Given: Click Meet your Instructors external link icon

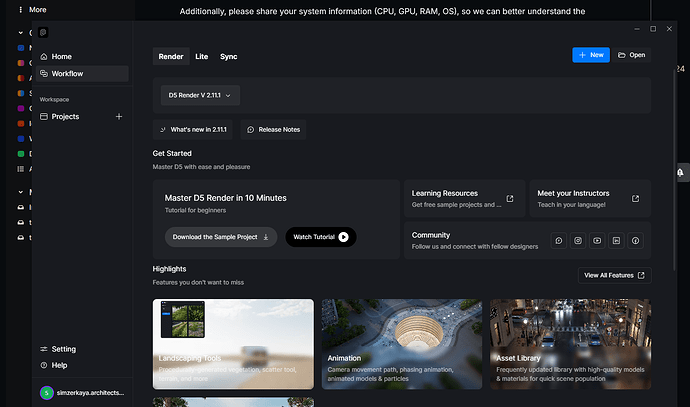Looking at the screenshot, I should (635, 199).
